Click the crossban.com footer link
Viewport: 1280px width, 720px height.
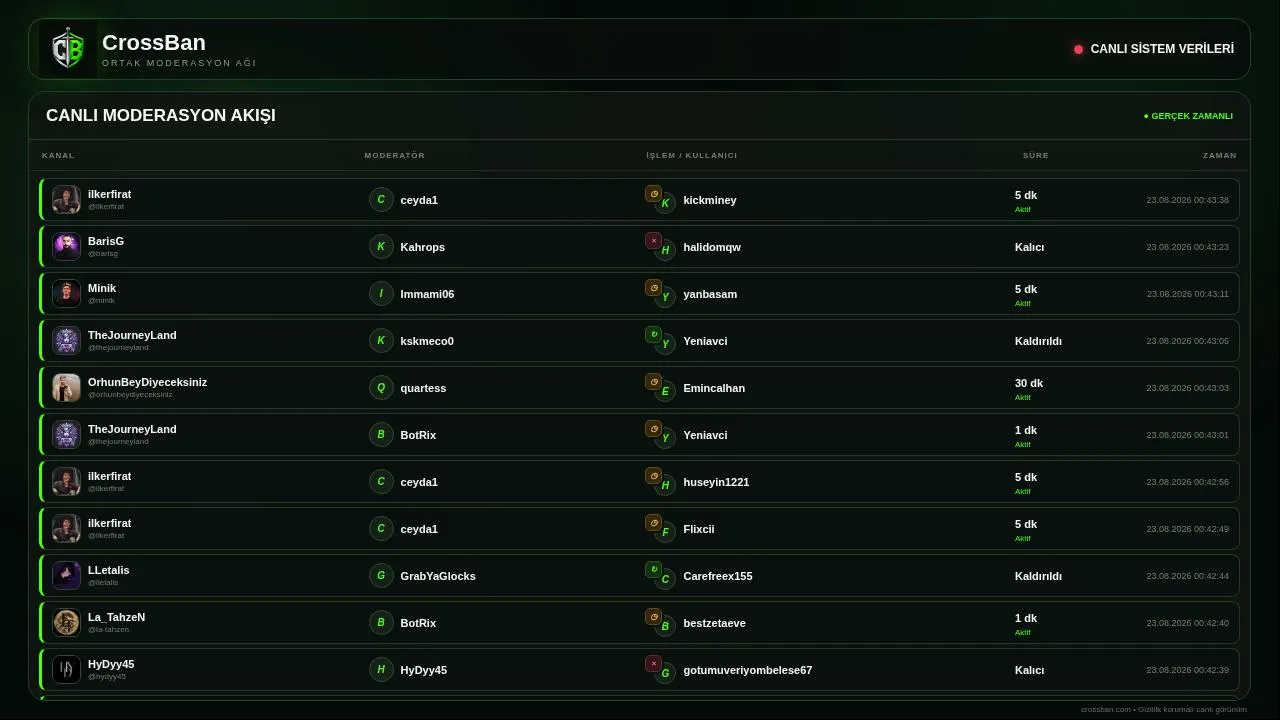tap(1106, 709)
